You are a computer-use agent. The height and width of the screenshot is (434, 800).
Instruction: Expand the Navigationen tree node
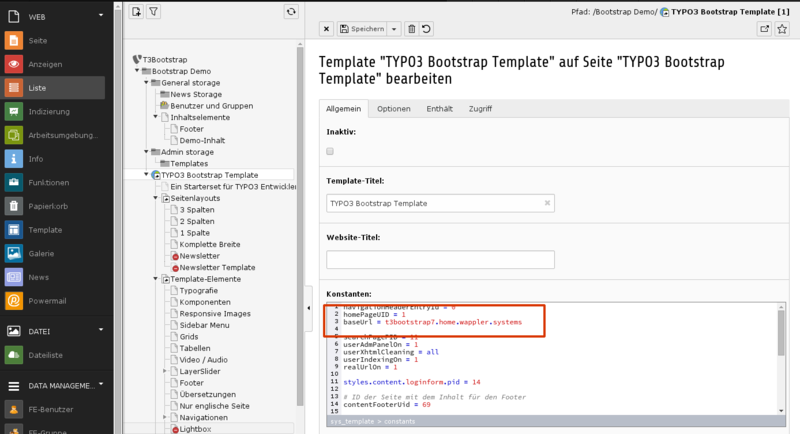coord(165,417)
